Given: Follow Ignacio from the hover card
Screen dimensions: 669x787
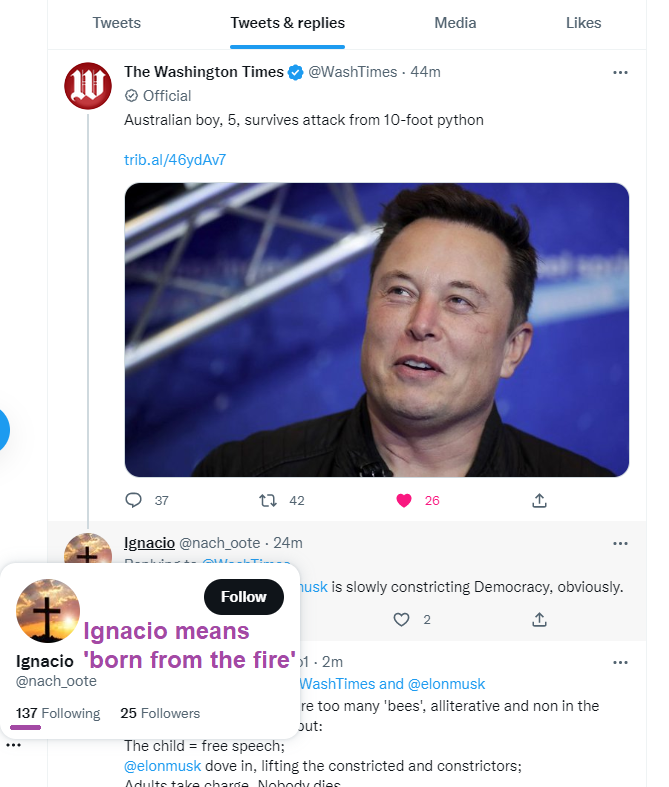Looking at the screenshot, I should 244,597.
